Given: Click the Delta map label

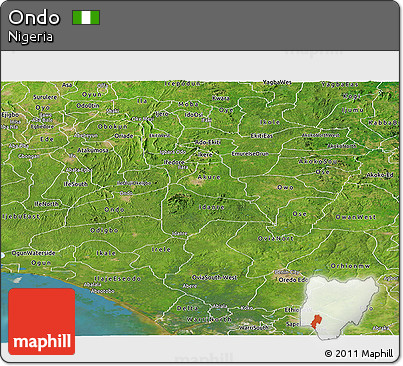Looking at the screenshot, I should (x=187, y=308).
